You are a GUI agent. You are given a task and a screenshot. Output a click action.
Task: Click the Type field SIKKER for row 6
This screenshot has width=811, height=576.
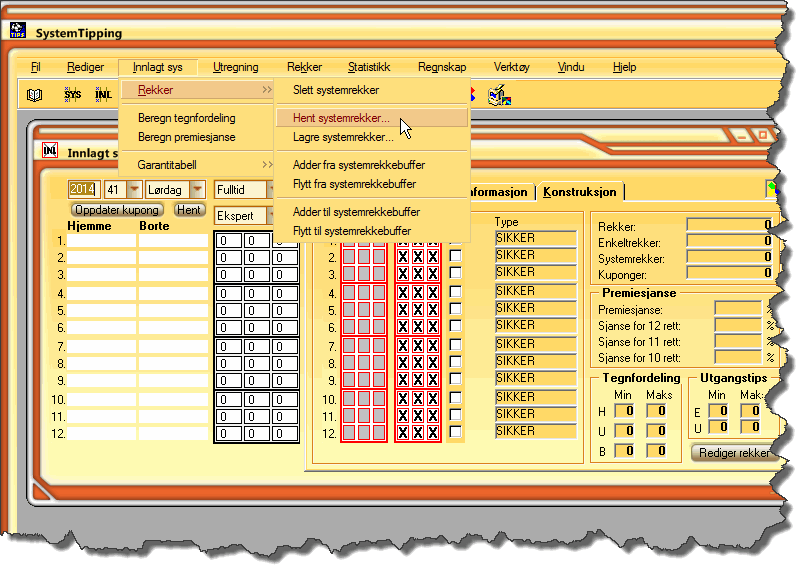click(x=536, y=325)
